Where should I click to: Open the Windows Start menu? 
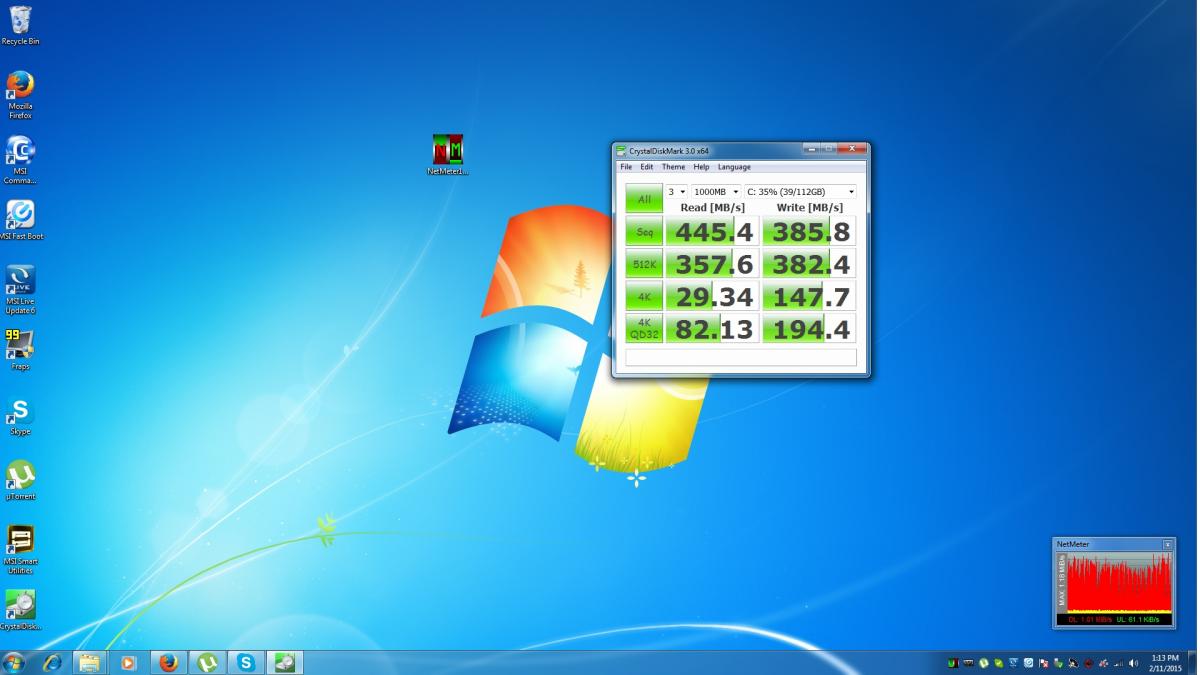pos(14,662)
